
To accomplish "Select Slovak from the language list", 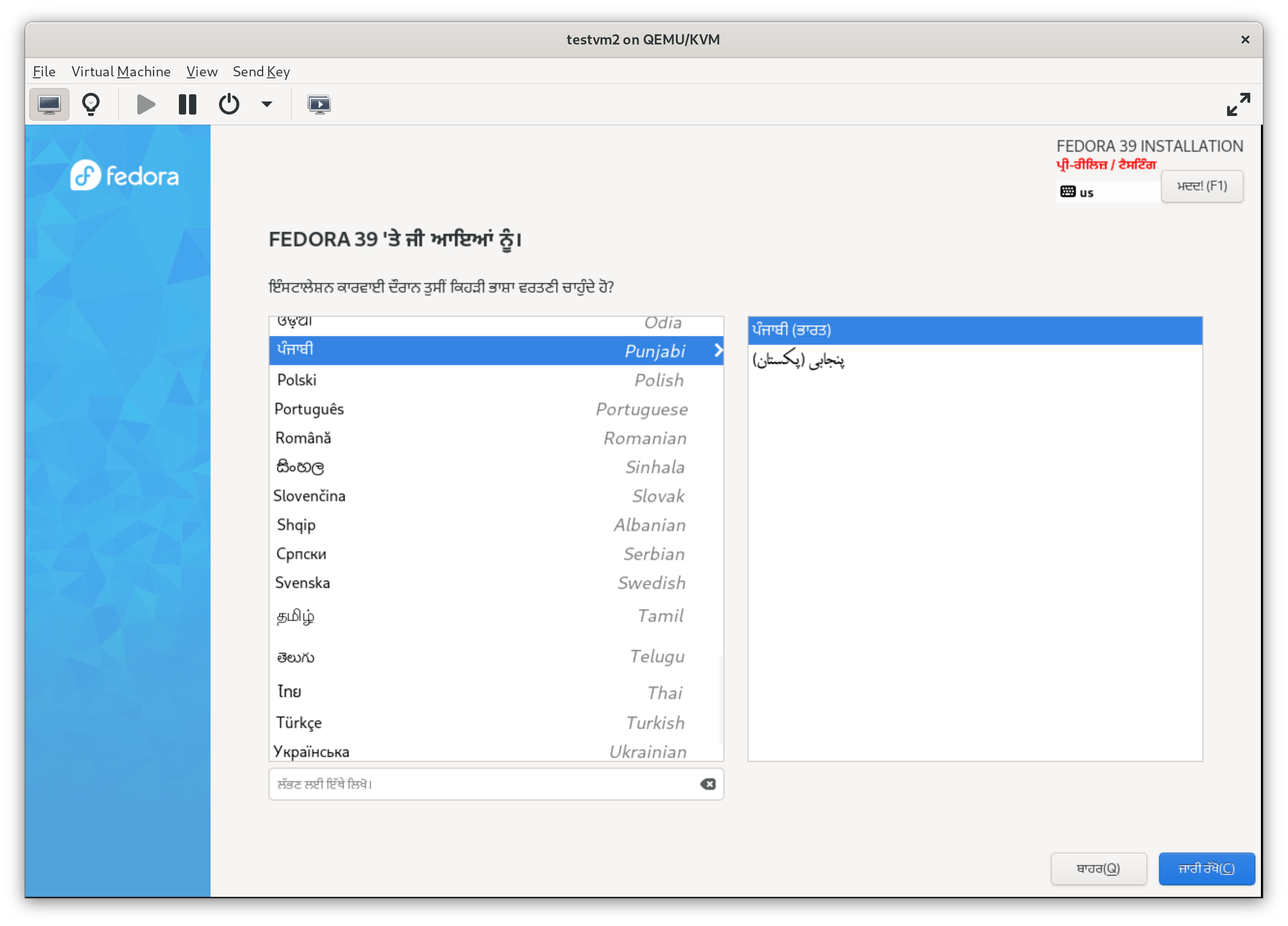I will [x=496, y=496].
